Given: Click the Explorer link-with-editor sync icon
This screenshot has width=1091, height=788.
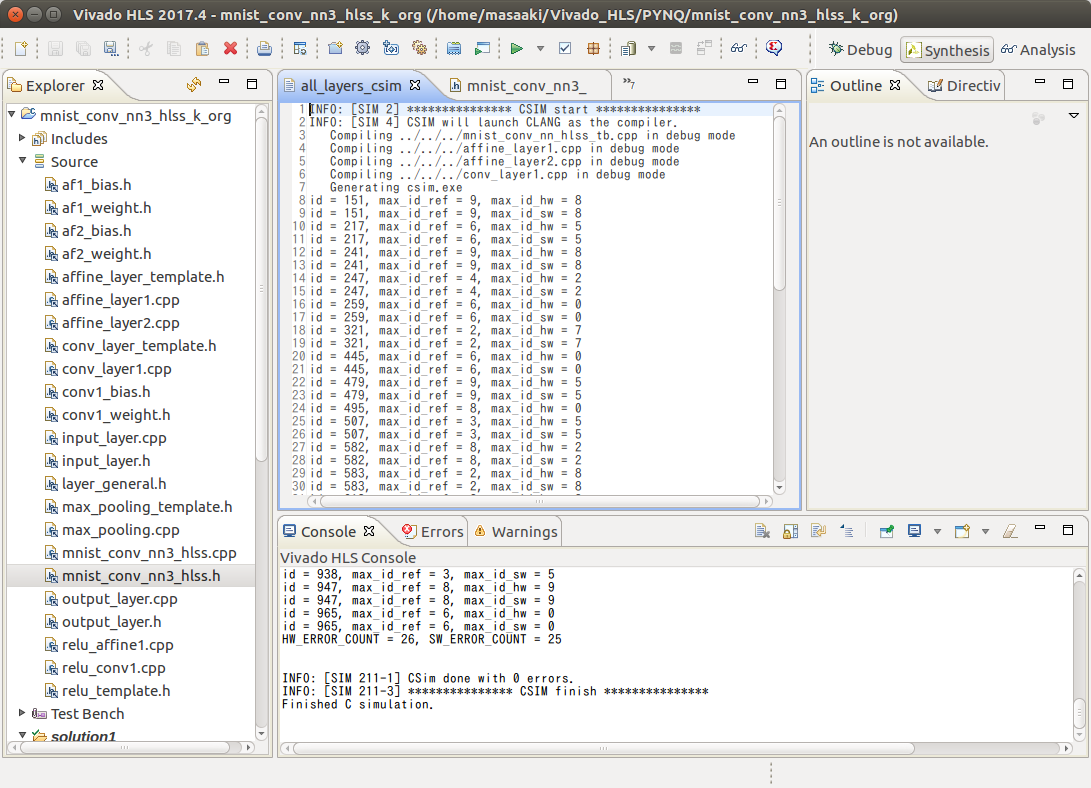Looking at the screenshot, I should (x=194, y=85).
